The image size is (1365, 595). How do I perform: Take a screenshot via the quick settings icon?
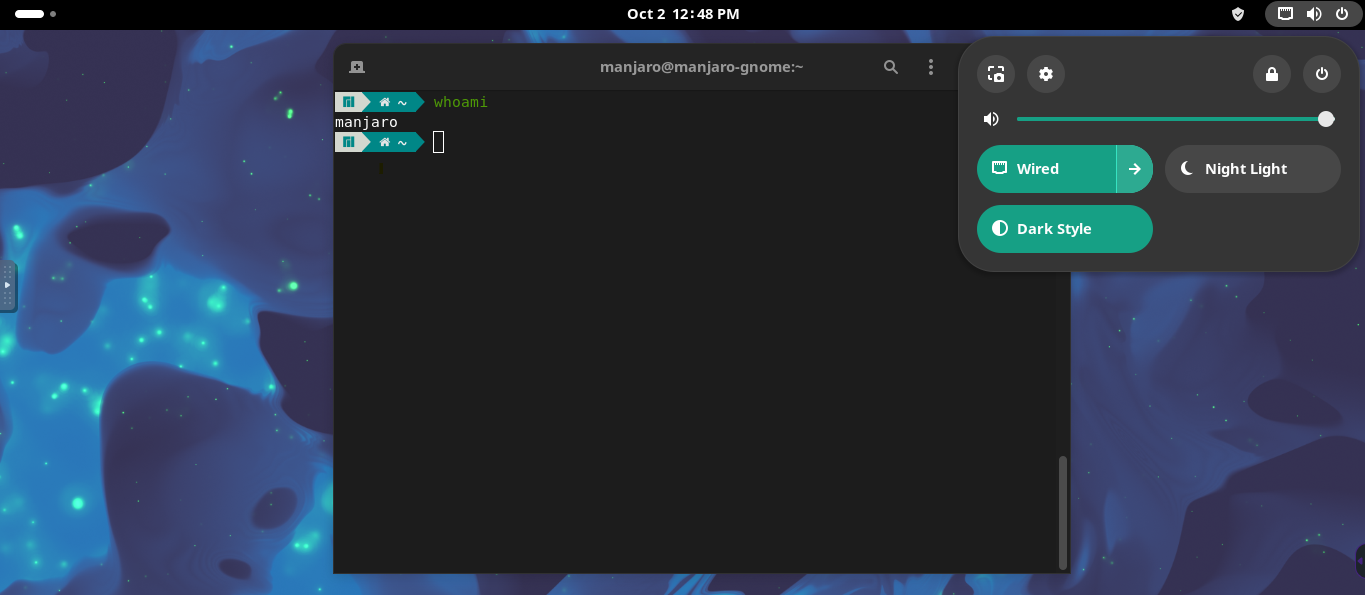coord(995,74)
